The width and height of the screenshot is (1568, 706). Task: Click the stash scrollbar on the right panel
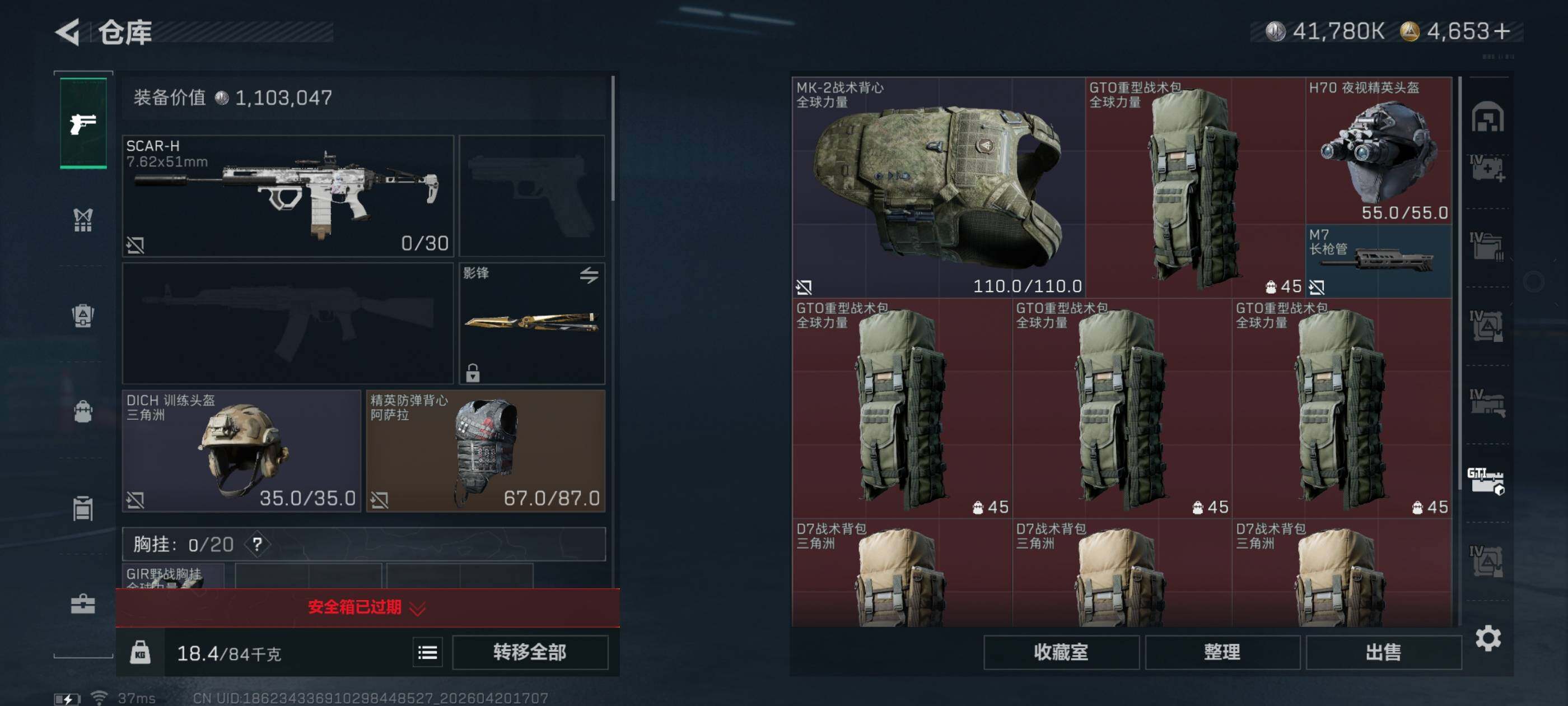pyautogui.click(x=1460, y=284)
